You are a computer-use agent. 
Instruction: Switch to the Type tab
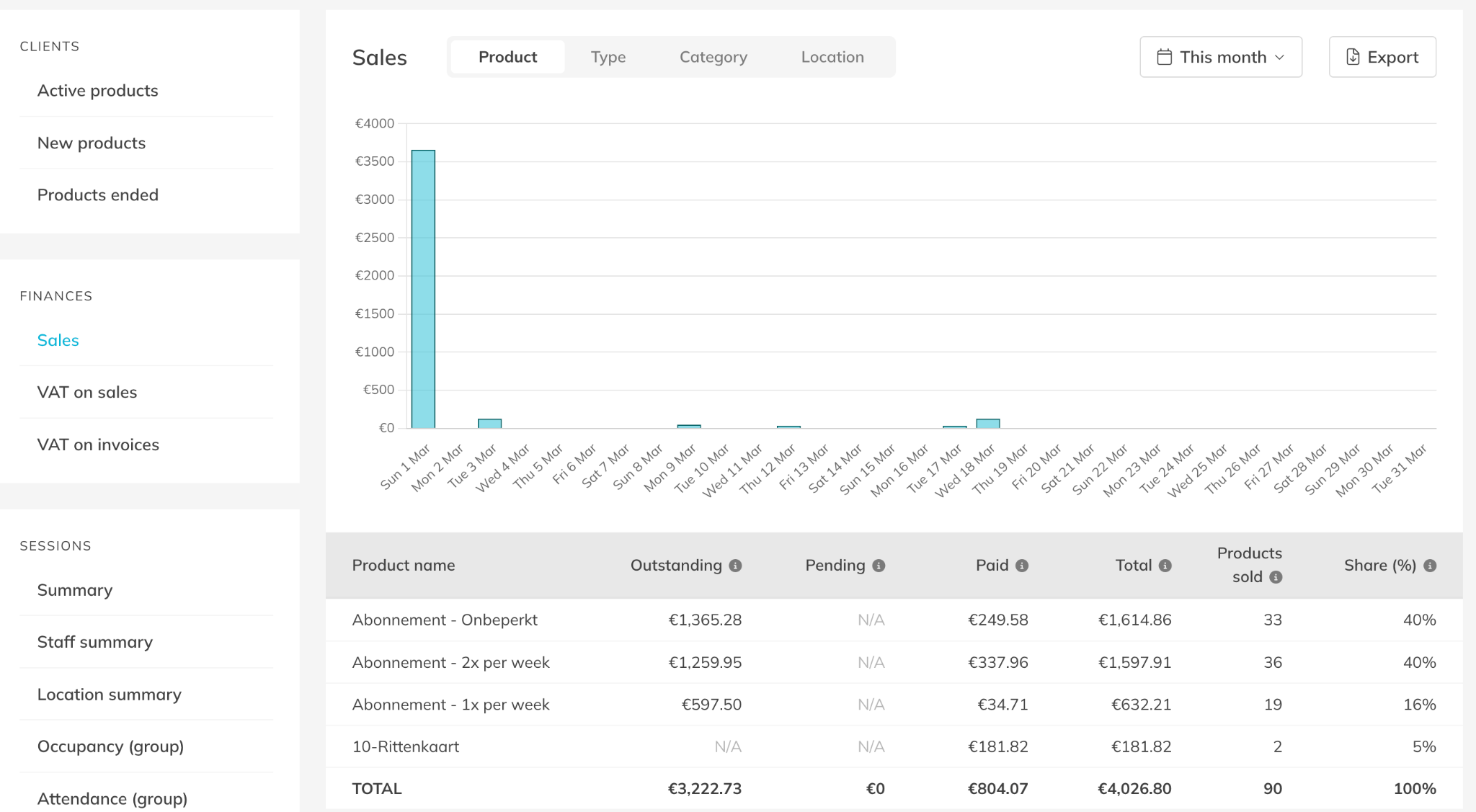pyautogui.click(x=608, y=57)
